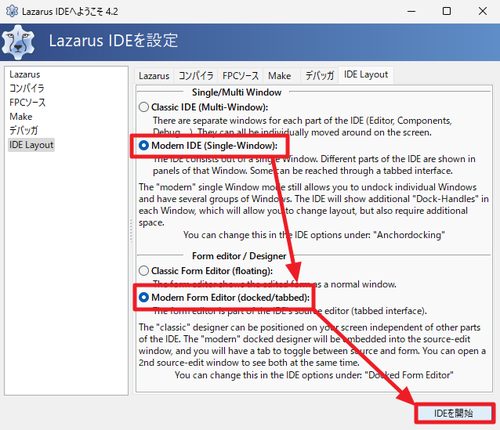Viewport: 500px width, 430px height.
Task: Open the コンパイラ tab
Action: click(196, 76)
